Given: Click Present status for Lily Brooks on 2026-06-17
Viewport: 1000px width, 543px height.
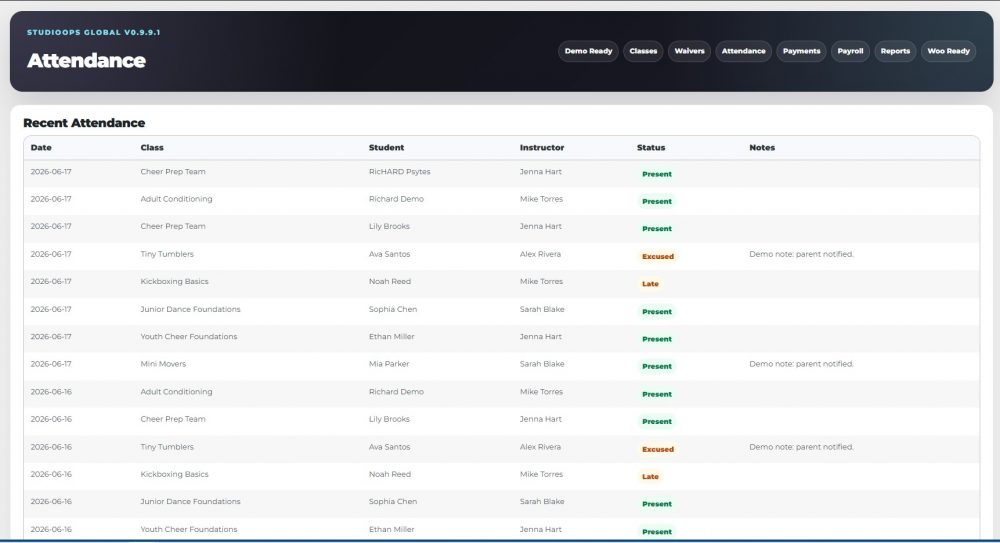Looking at the screenshot, I should click(657, 228).
